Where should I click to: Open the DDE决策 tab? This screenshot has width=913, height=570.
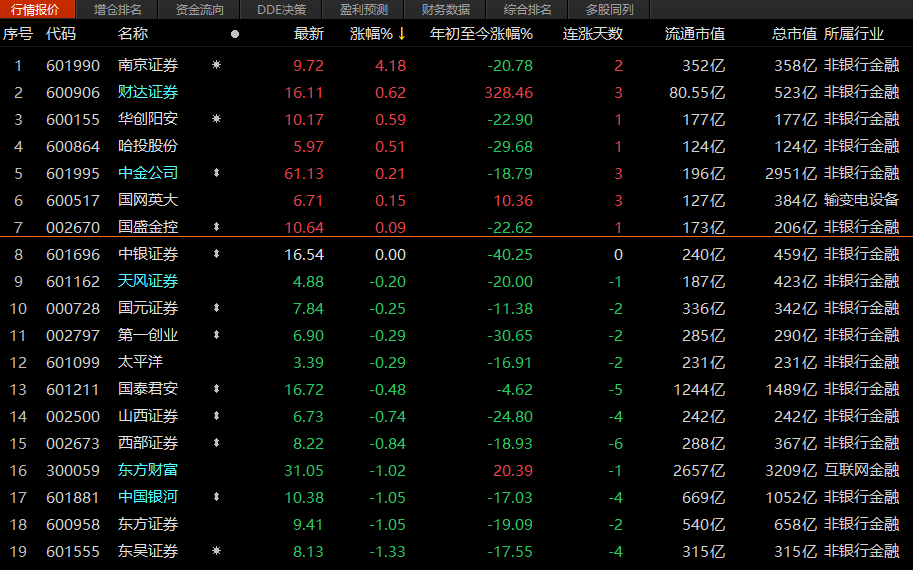282,9
